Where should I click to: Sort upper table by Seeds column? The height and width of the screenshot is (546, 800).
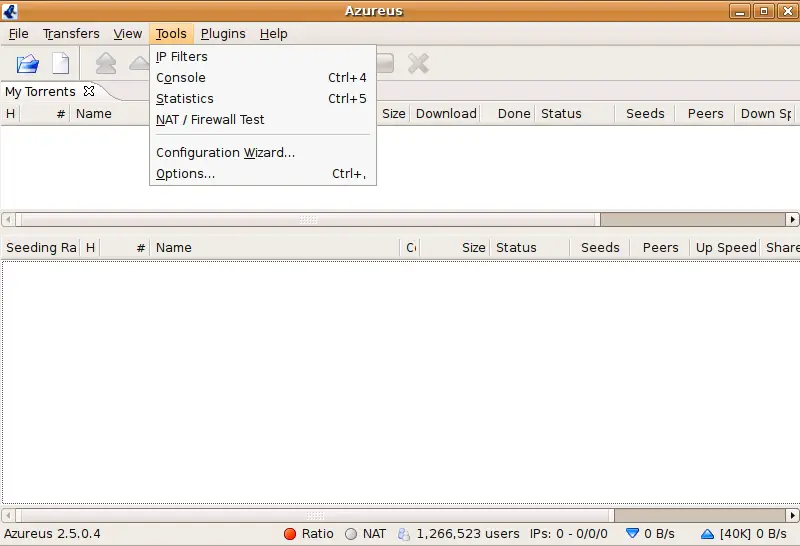(x=645, y=113)
